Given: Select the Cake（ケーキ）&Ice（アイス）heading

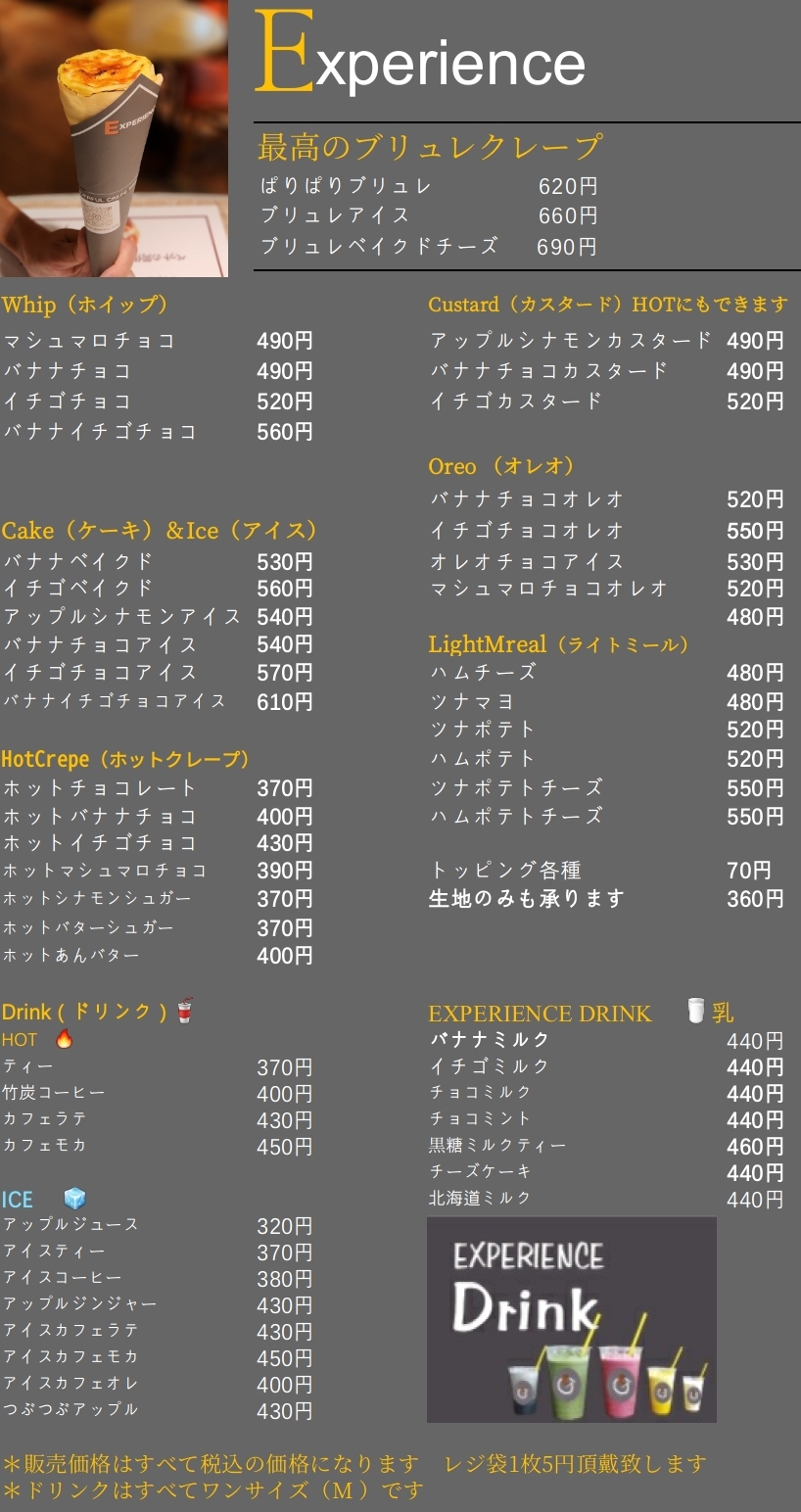Looking at the screenshot, I should point(161,531).
